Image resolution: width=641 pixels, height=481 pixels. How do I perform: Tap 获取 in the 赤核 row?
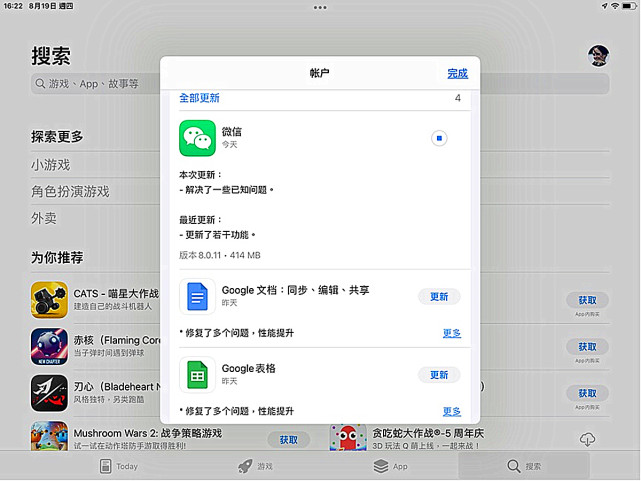point(587,347)
